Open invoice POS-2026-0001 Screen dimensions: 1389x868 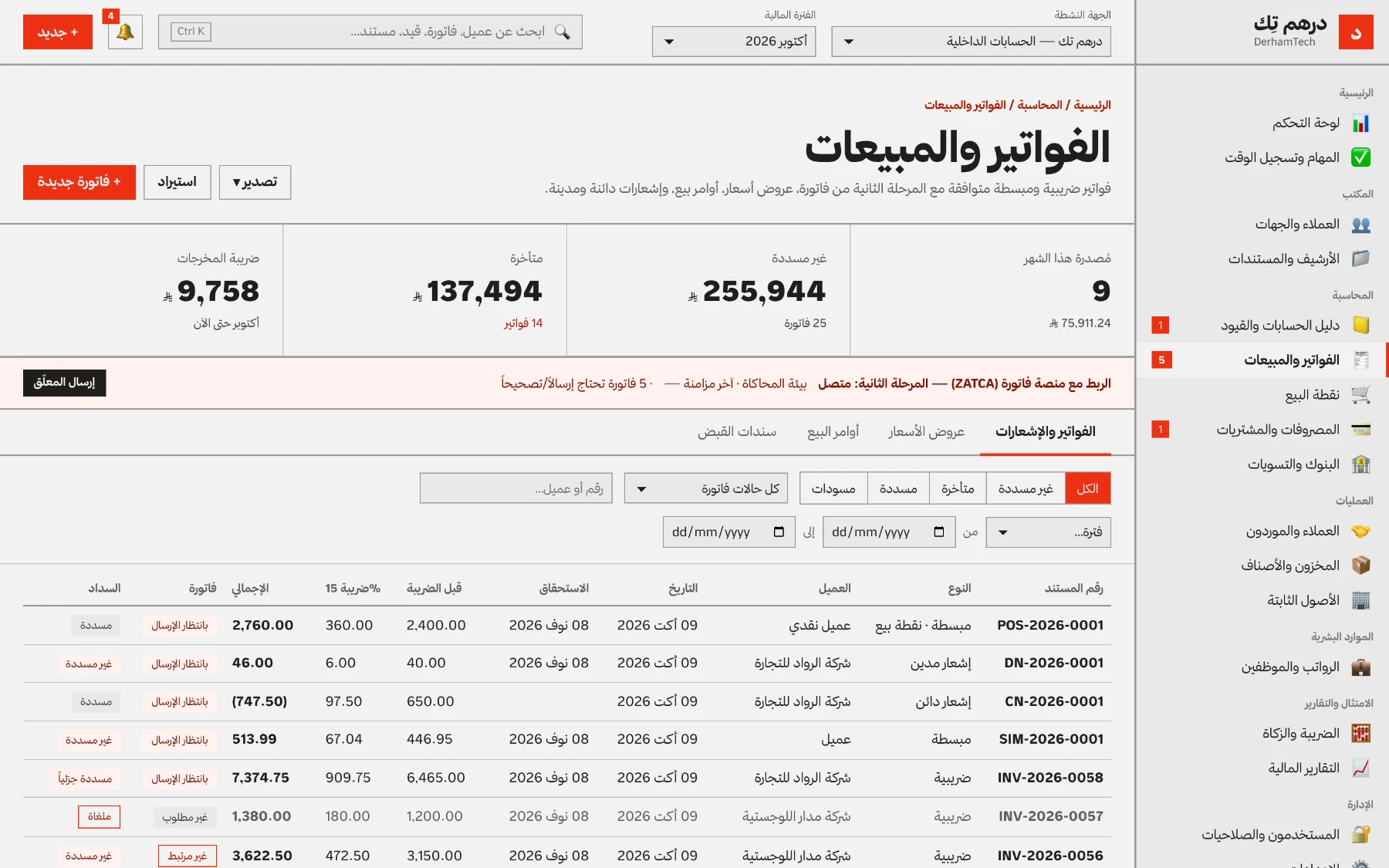pos(1049,625)
